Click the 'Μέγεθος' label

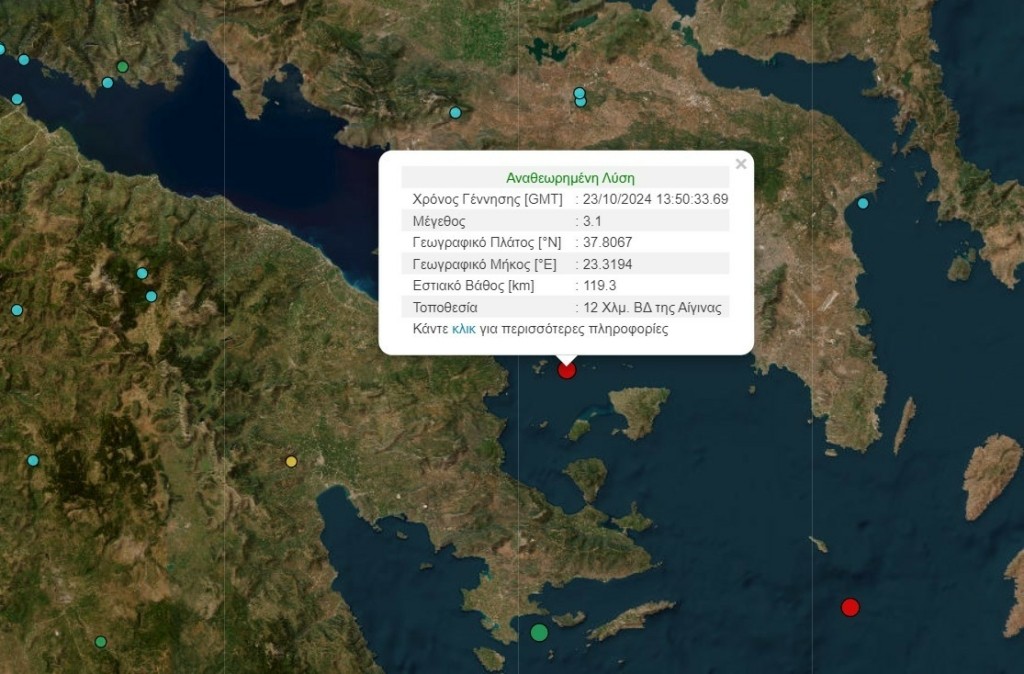coord(439,221)
